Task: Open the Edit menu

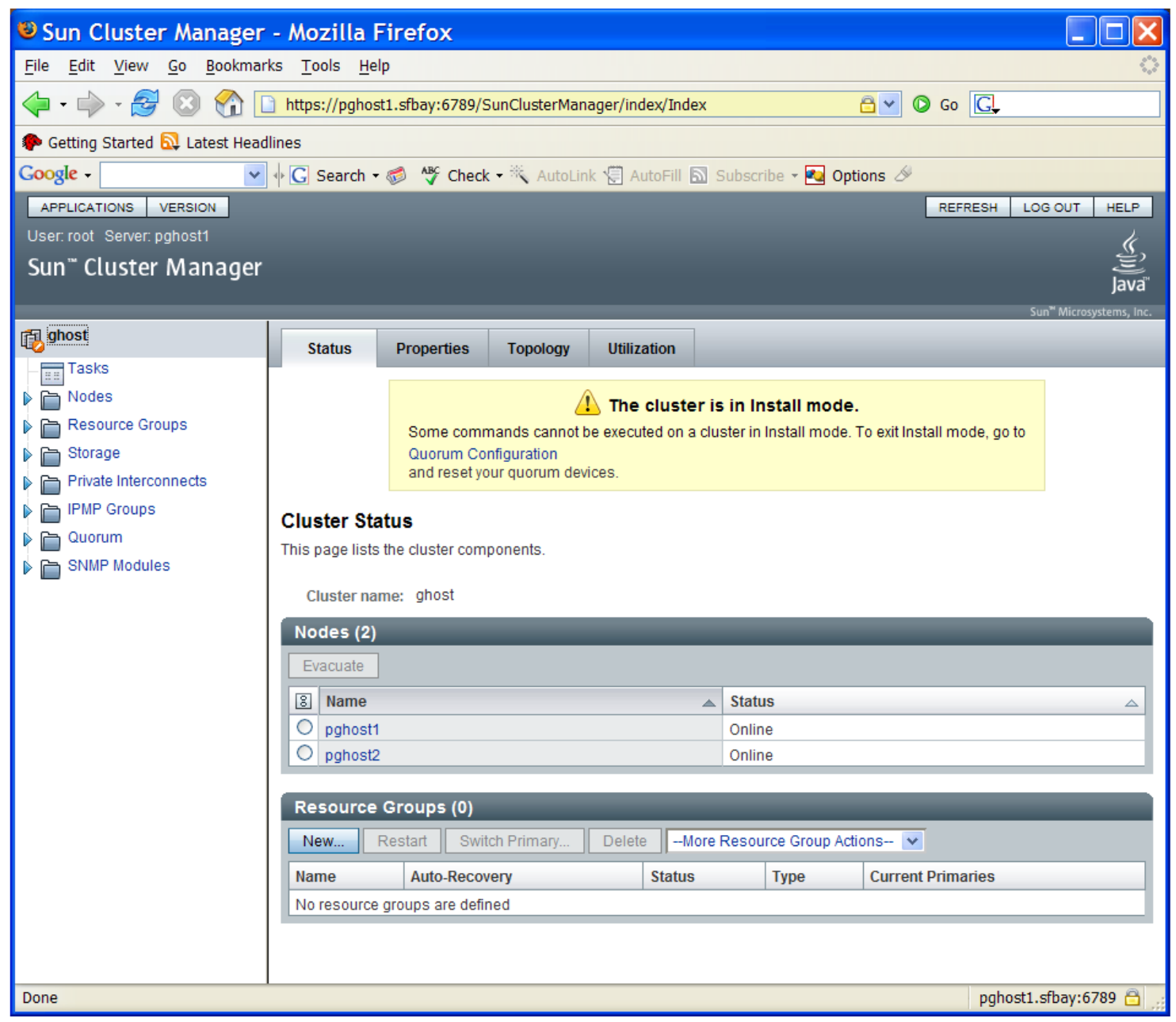Action: pyautogui.click(x=82, y=66)
